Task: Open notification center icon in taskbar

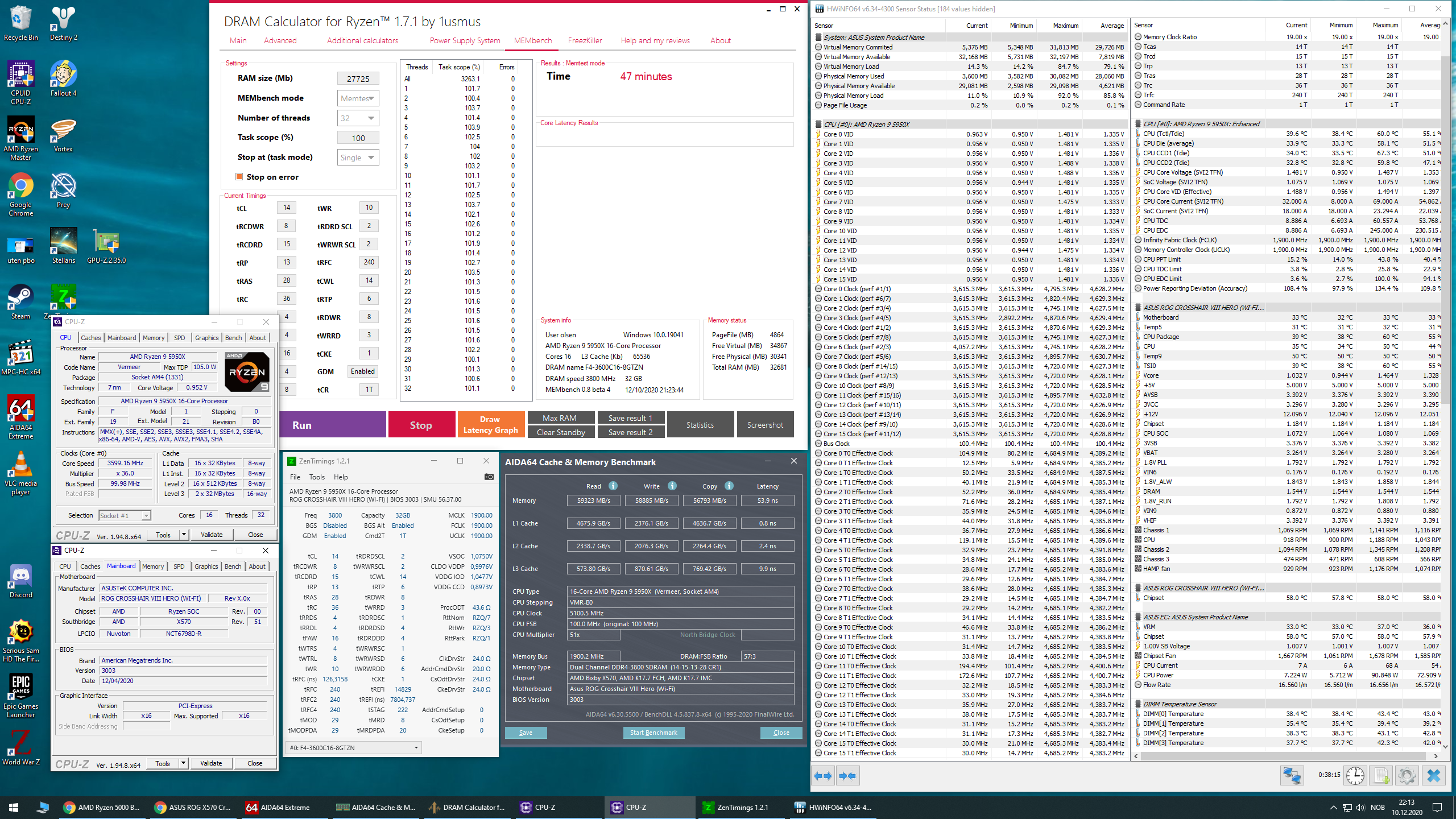Action: tap(1437, 807)
